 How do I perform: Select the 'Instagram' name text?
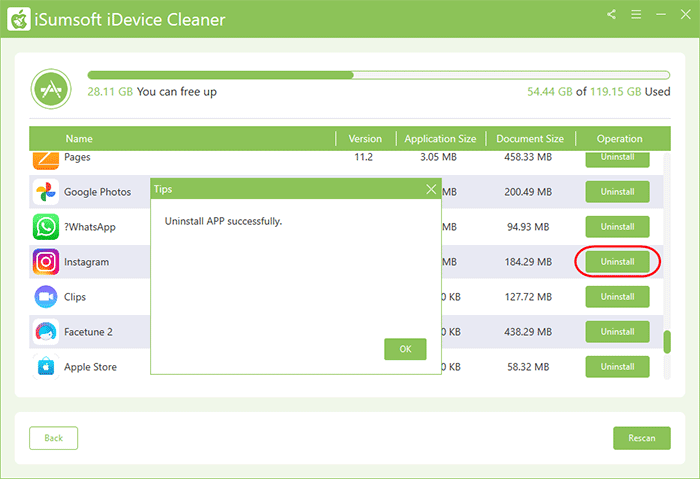(86, 262)
